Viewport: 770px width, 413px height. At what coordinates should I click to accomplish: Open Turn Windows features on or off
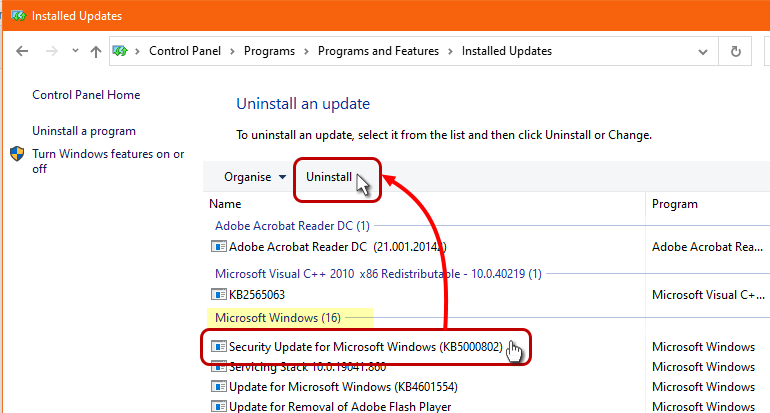[x=108, y=161]
